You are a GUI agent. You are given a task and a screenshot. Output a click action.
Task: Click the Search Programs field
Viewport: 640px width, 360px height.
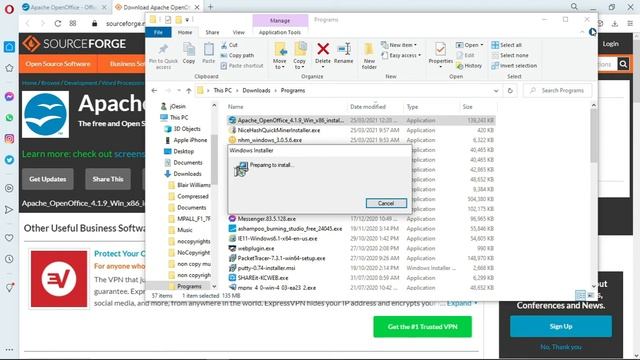pyautogui.click(x=558, y=91)
